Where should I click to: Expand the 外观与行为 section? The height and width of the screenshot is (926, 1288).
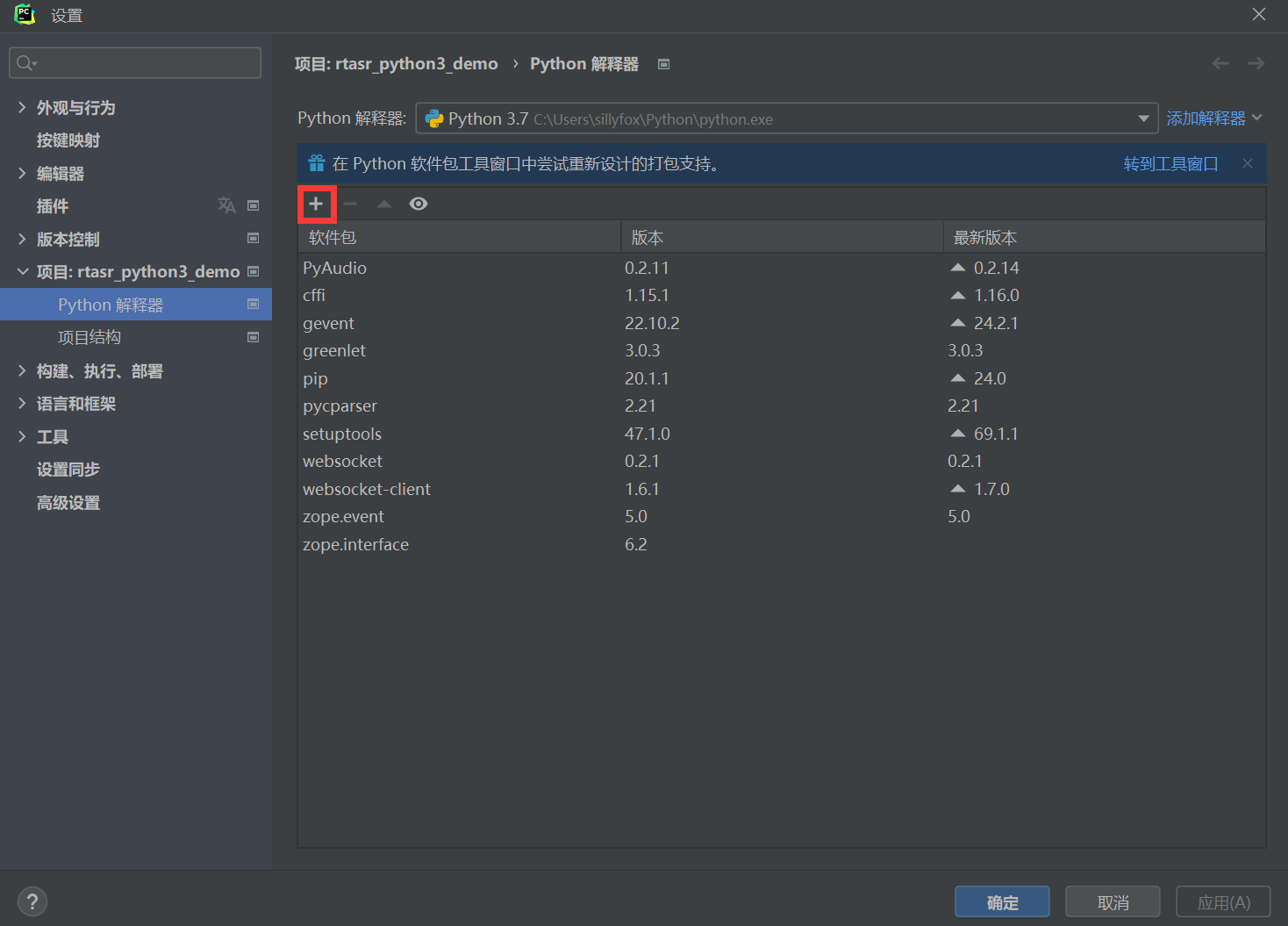tap(22, 107)
